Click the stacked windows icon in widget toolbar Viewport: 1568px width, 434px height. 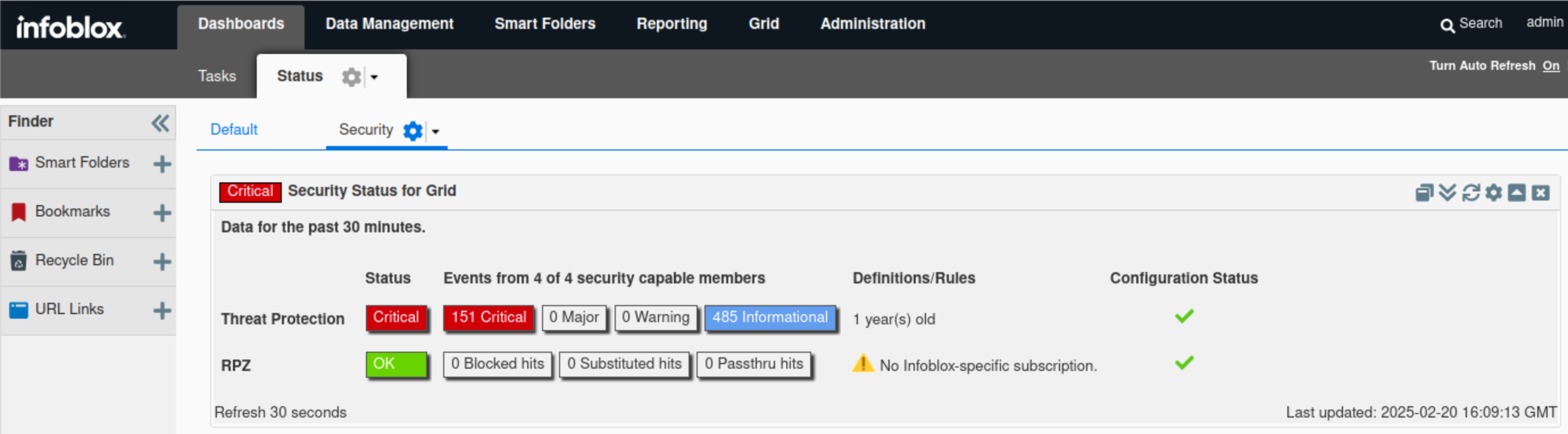(x=1424, y=193)
